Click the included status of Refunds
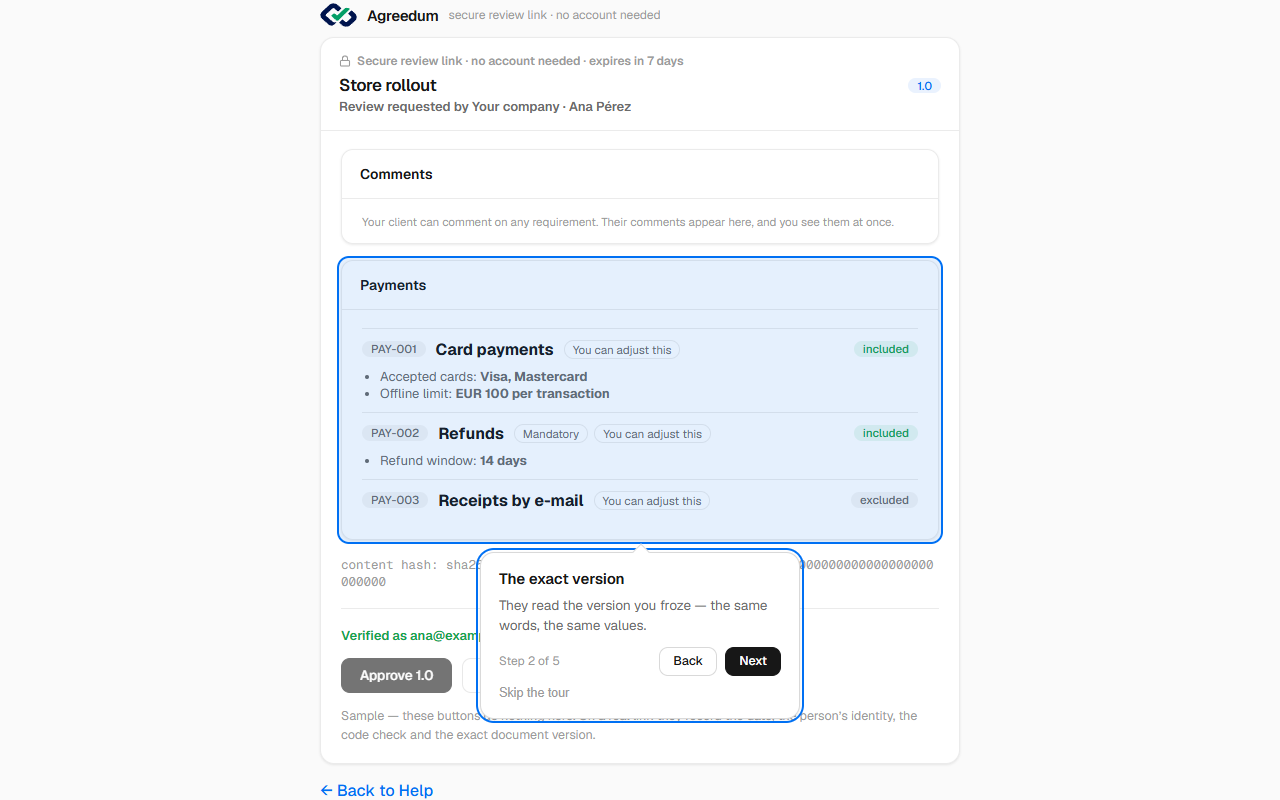 point(886,433)
